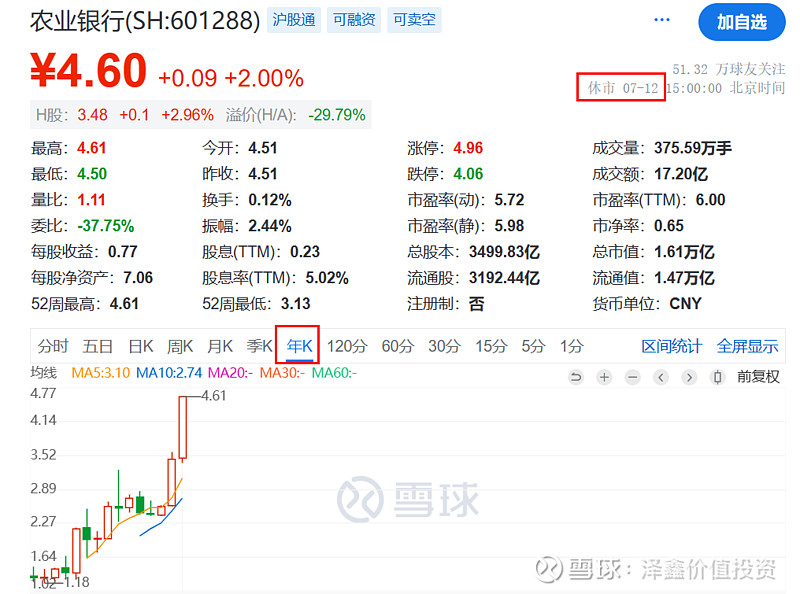Click the 51.32 万球友关注 followers text
Image resolution: width=800 pixels, height=594 pixels.
point(729,69)
